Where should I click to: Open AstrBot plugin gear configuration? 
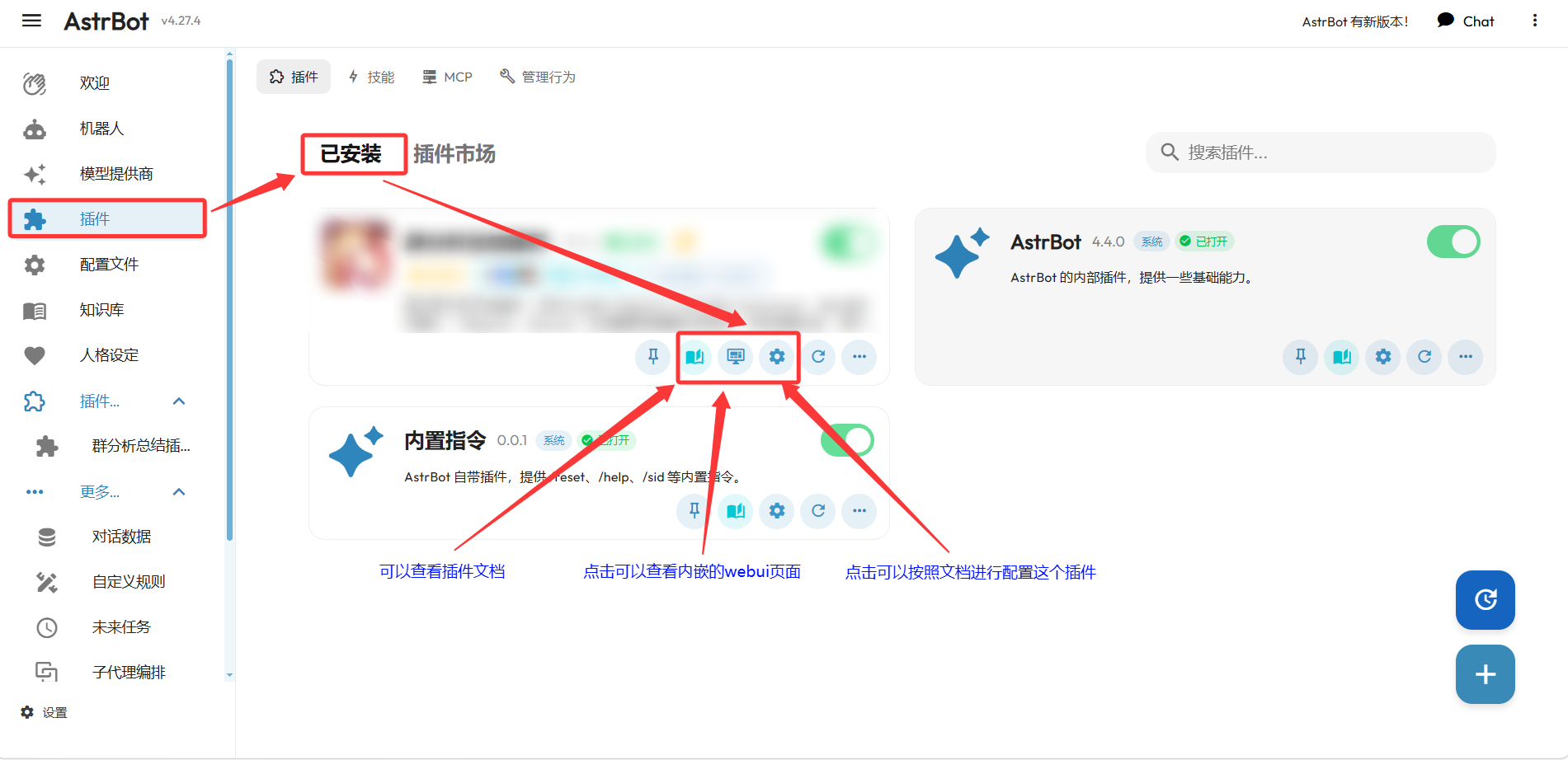point(1383,357)
